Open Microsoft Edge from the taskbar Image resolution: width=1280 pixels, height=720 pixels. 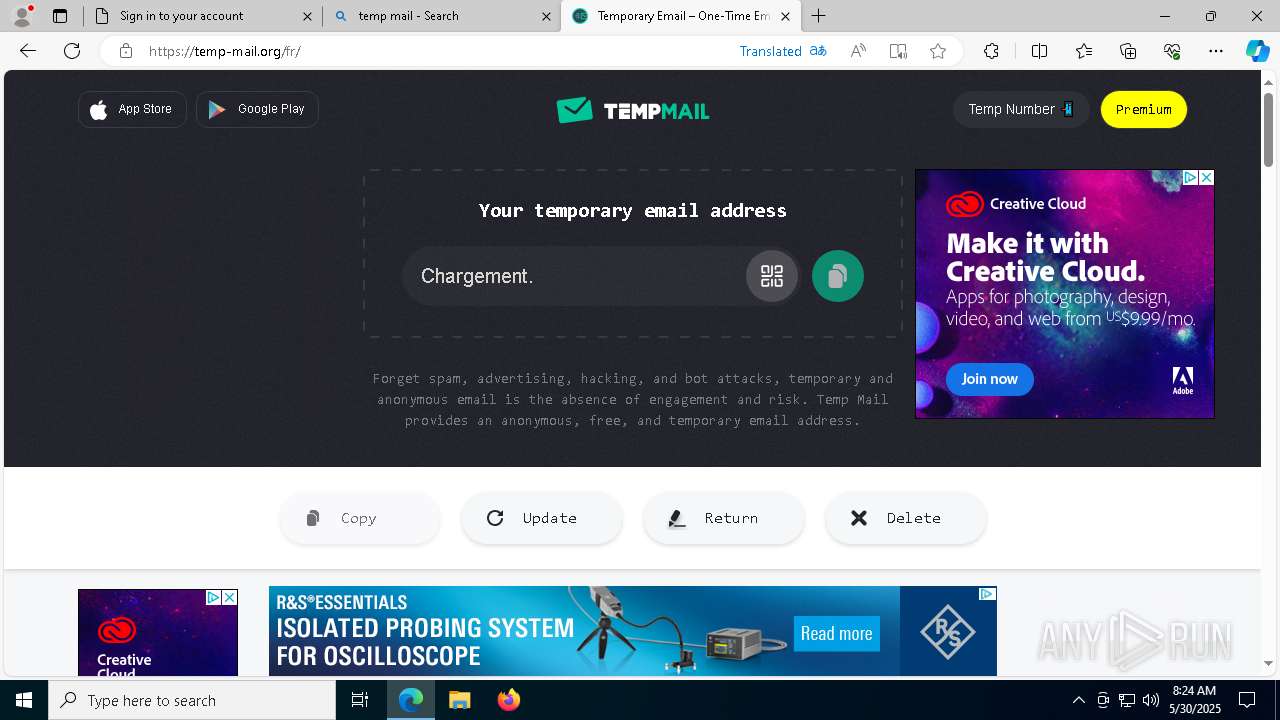(x=411, y=700)
